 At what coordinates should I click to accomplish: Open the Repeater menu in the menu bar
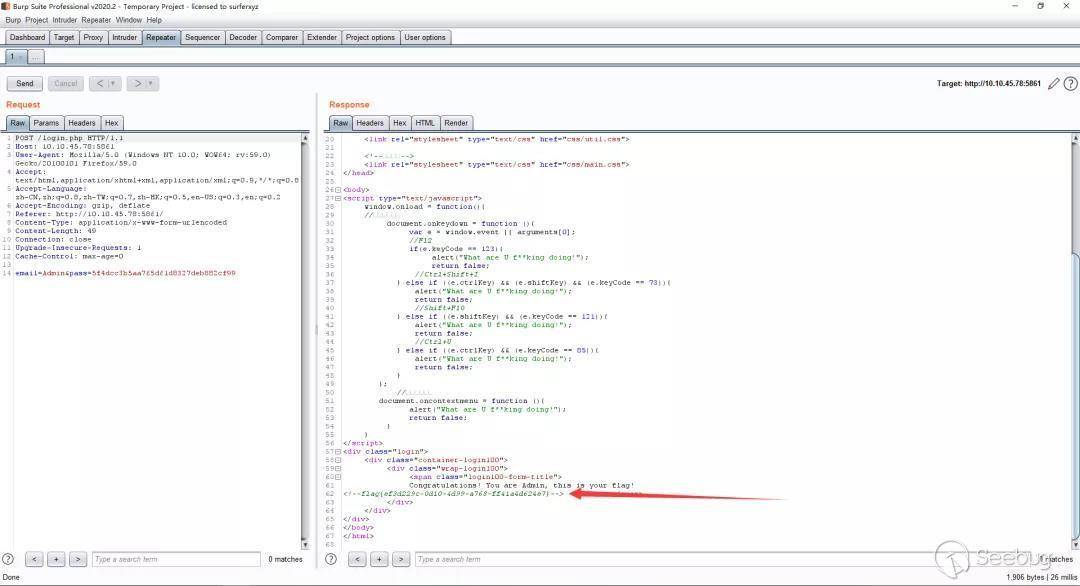[x=96, y=20]
